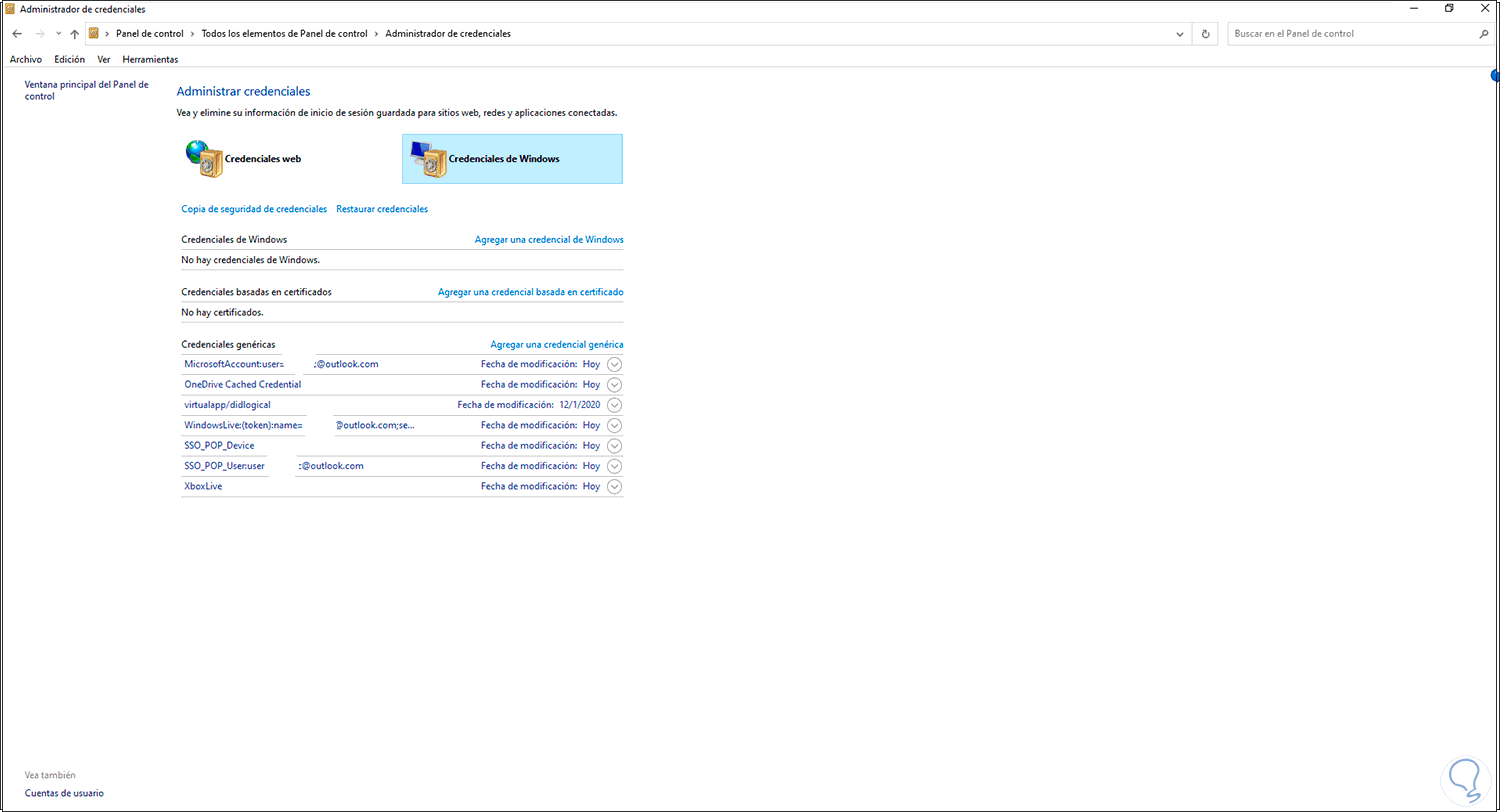
Task: Open the Edición menu
Action: 70,59
